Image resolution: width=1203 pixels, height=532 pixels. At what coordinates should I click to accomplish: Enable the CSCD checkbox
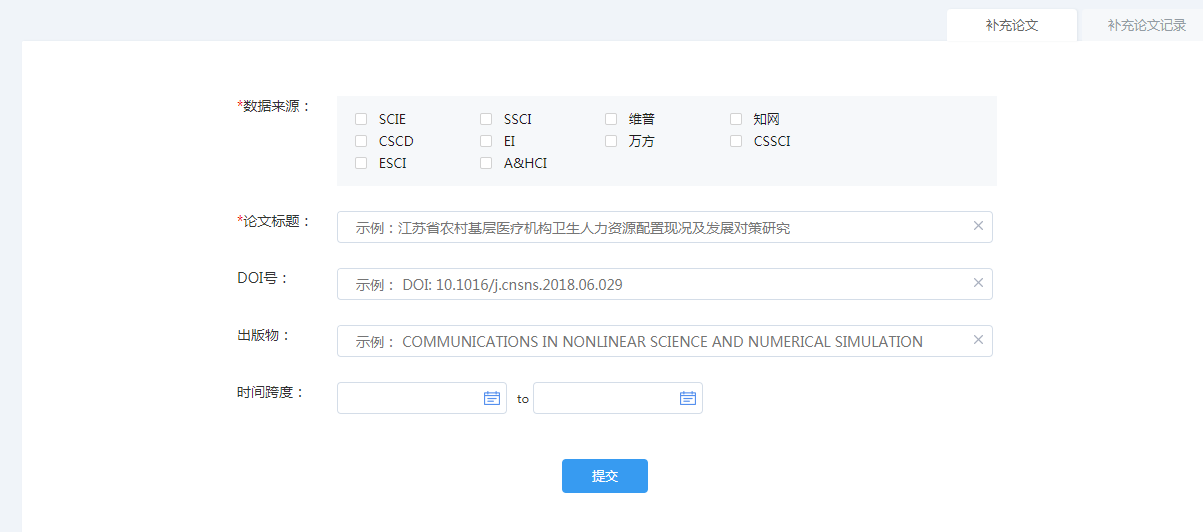pos(361,141)
